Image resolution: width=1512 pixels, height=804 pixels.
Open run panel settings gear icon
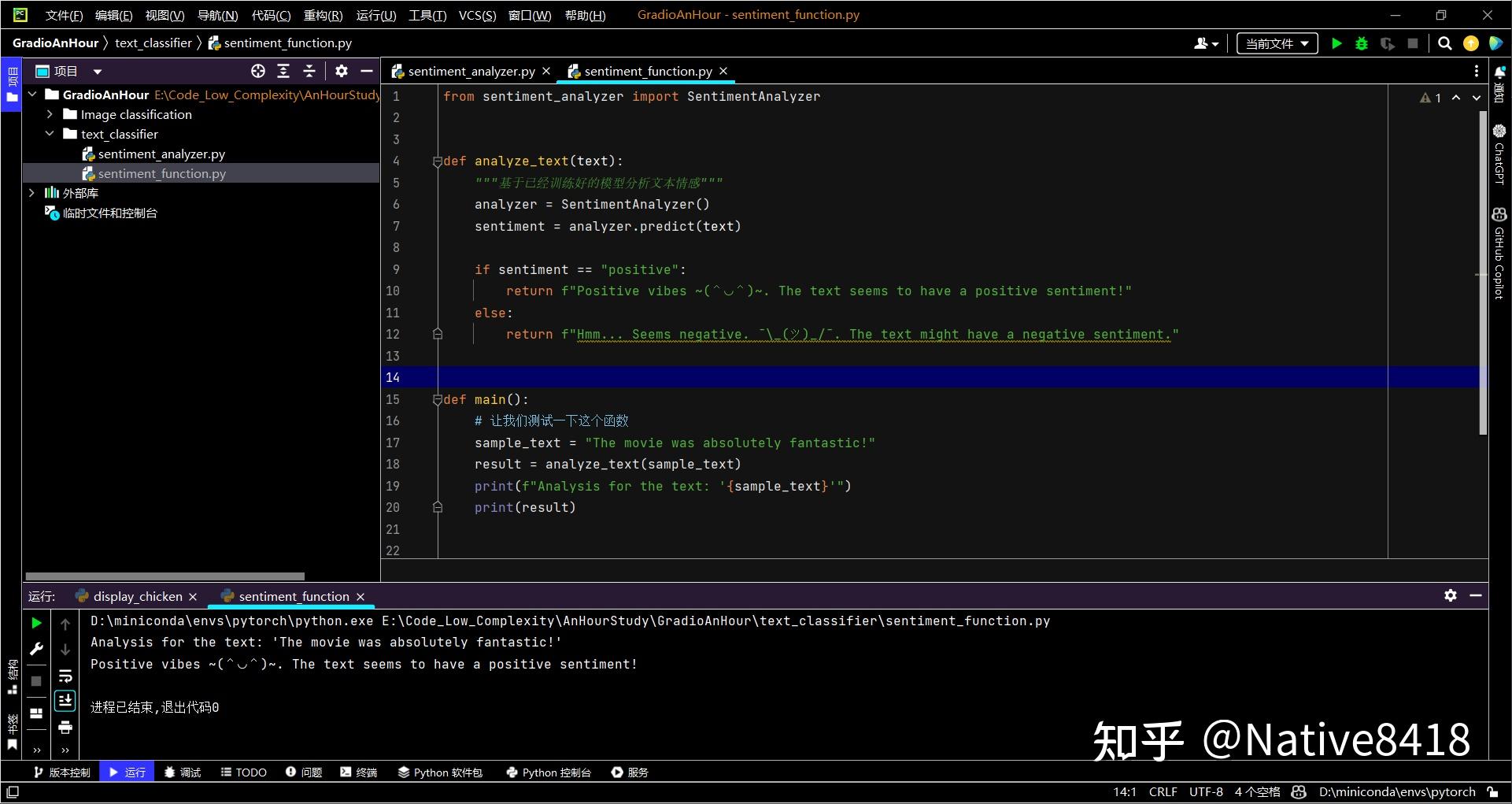[x=1450, y=596]
